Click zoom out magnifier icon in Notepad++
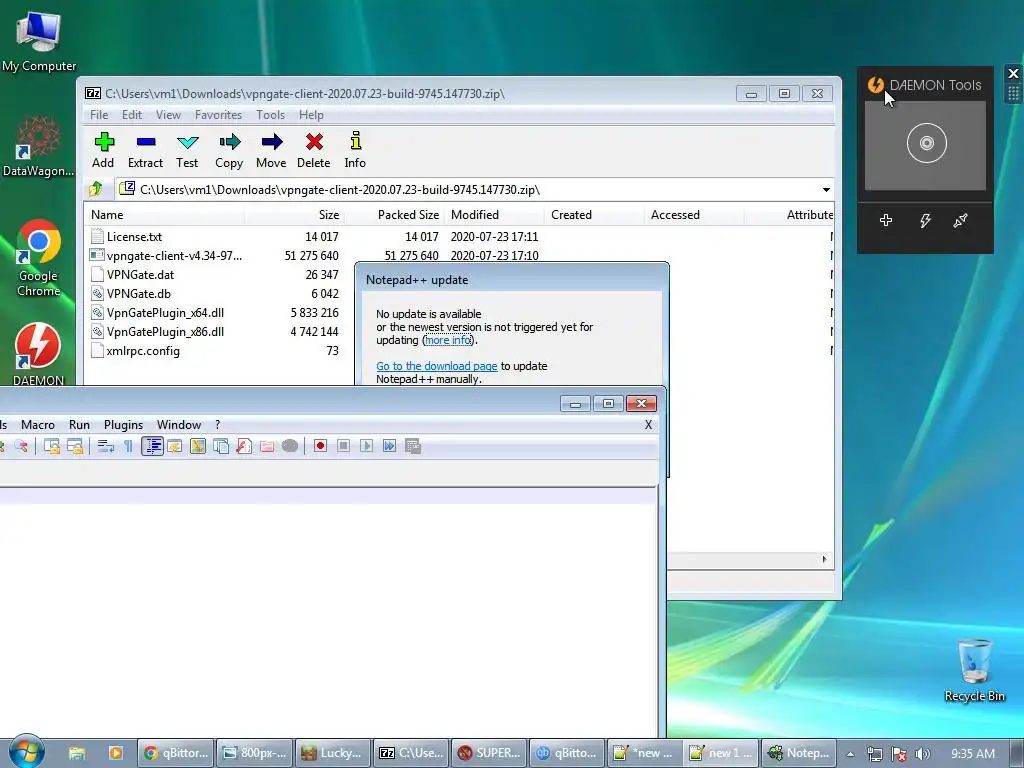Screen dimensions: 1024x768 pos(22,446)
